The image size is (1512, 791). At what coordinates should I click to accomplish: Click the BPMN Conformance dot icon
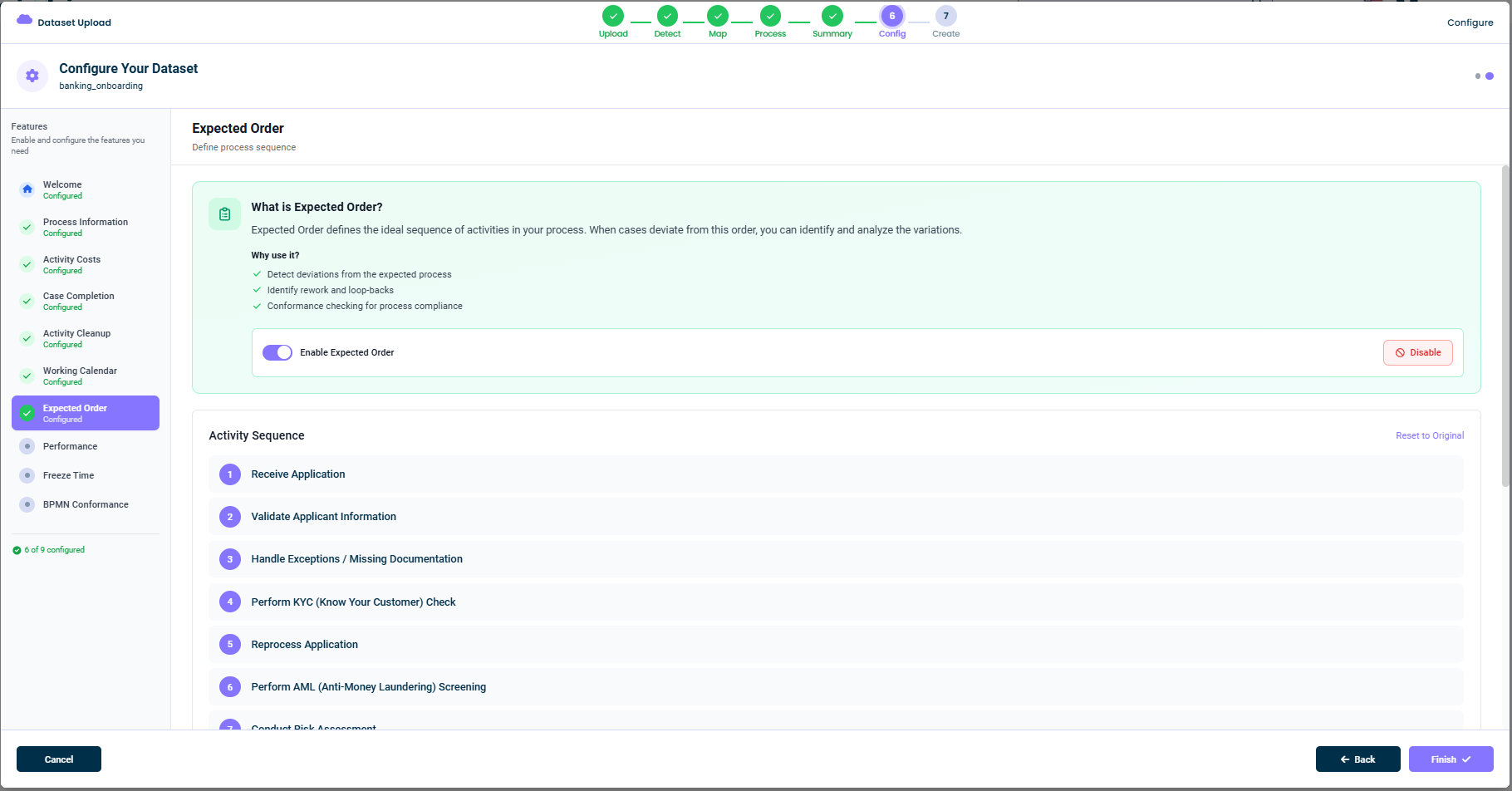(27, 504)
